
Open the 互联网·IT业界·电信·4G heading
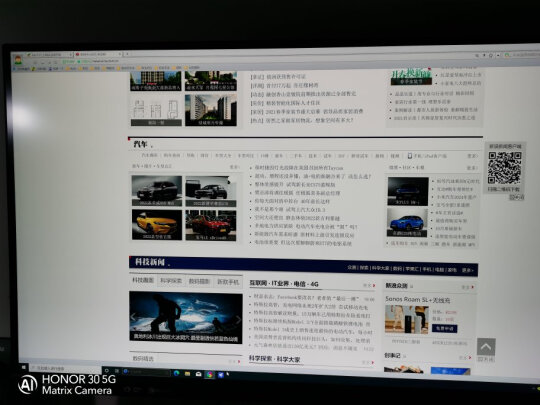coord(284,284)
